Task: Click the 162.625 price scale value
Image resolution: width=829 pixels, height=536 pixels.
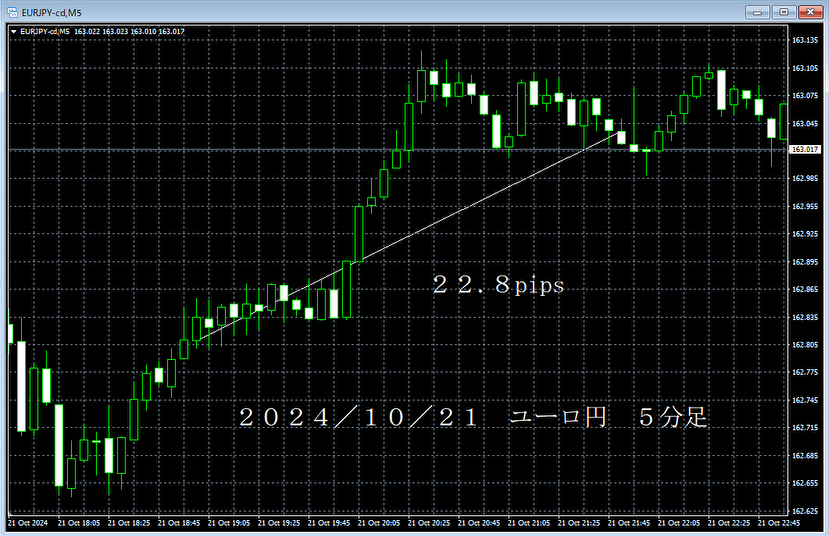Action: 805,511
